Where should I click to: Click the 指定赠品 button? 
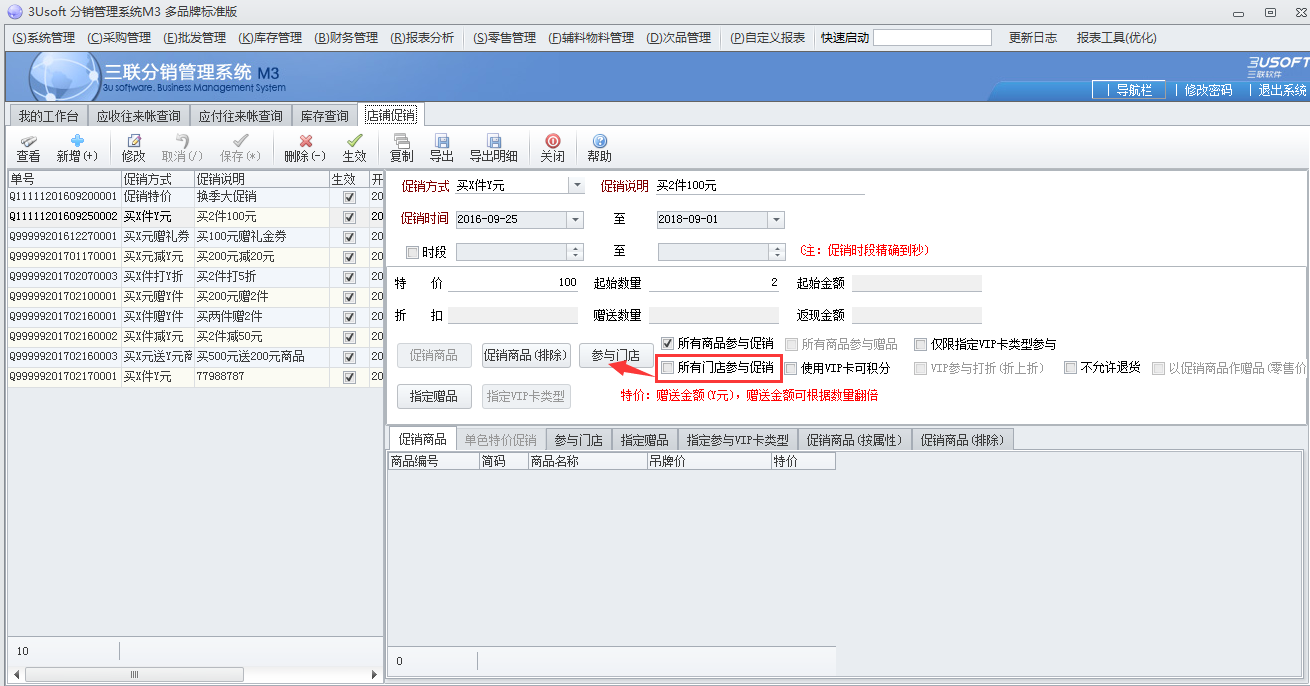pyautogui.click(x=433, y=397)
